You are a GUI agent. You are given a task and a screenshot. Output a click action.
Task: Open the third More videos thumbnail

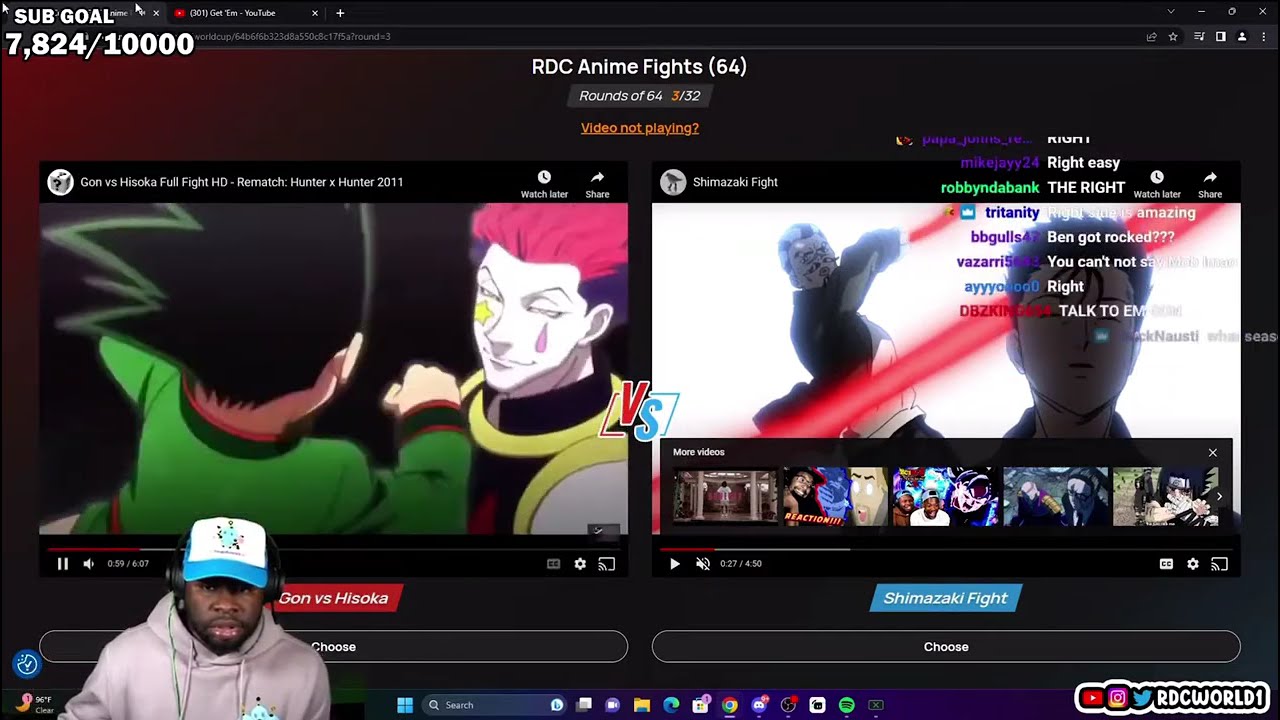tap(945, 496)
